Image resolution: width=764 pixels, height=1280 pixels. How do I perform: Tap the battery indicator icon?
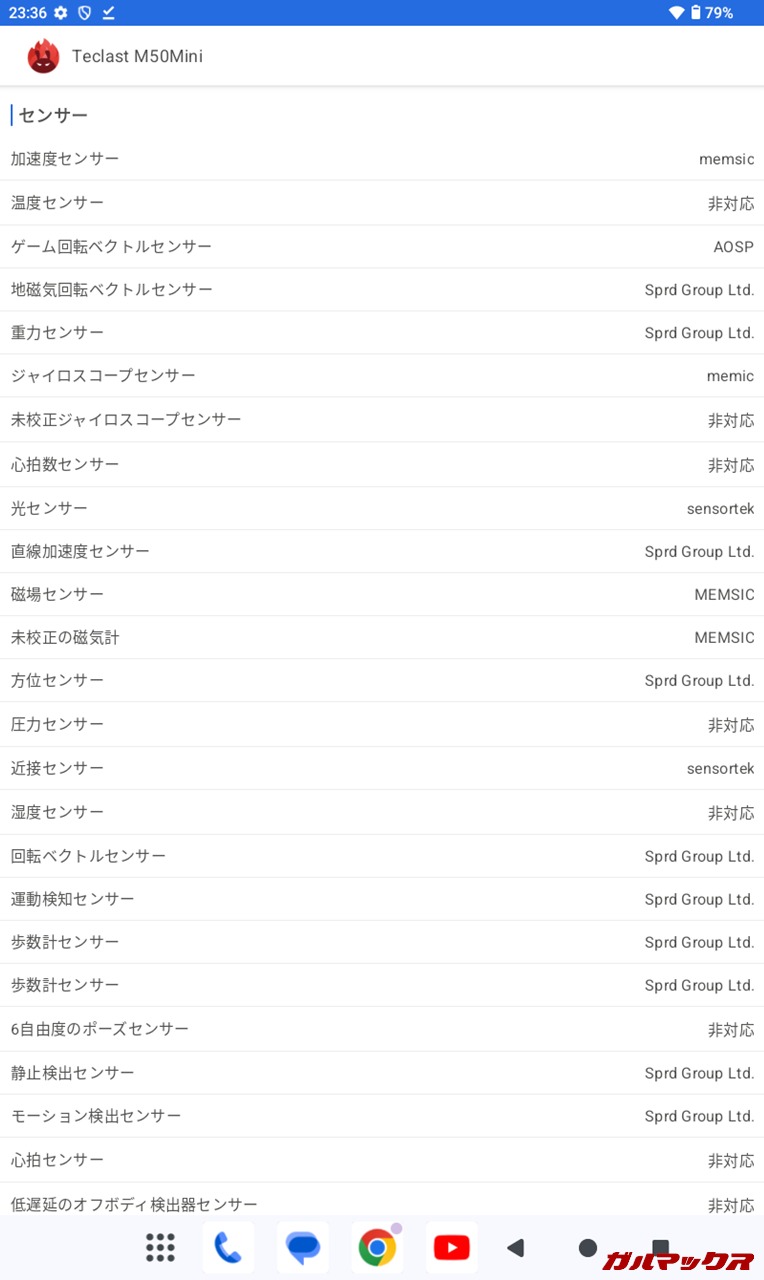pyautogui.click(x=695, y=13)
